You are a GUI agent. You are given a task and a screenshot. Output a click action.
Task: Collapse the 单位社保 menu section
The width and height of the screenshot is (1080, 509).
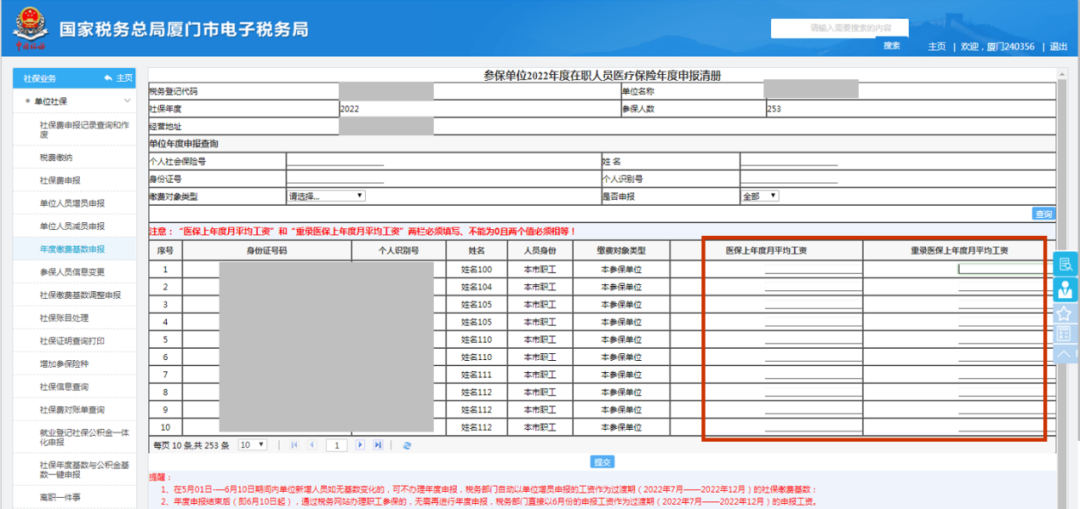click(127, 101)
